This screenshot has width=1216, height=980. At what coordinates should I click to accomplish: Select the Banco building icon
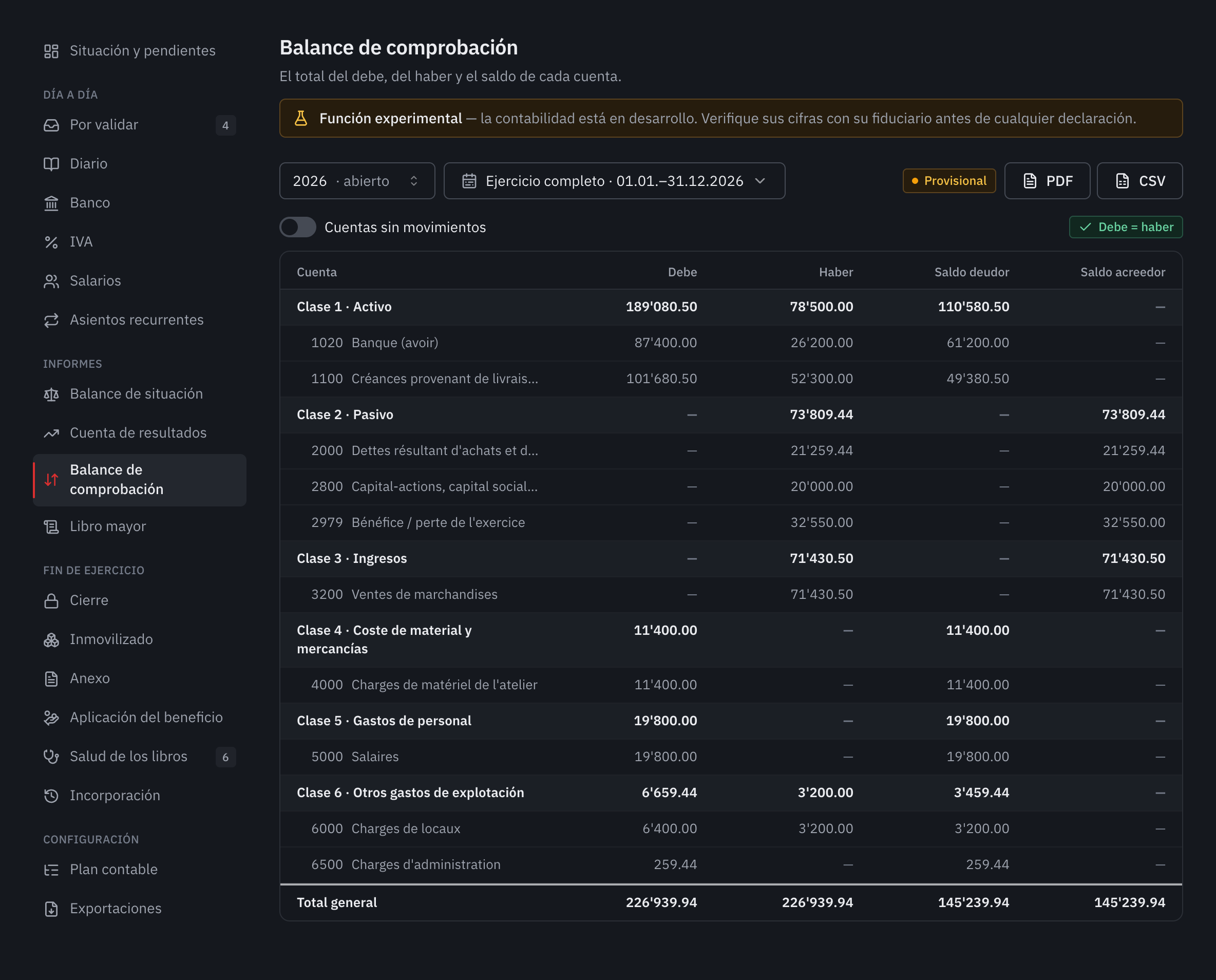(51, 203)
